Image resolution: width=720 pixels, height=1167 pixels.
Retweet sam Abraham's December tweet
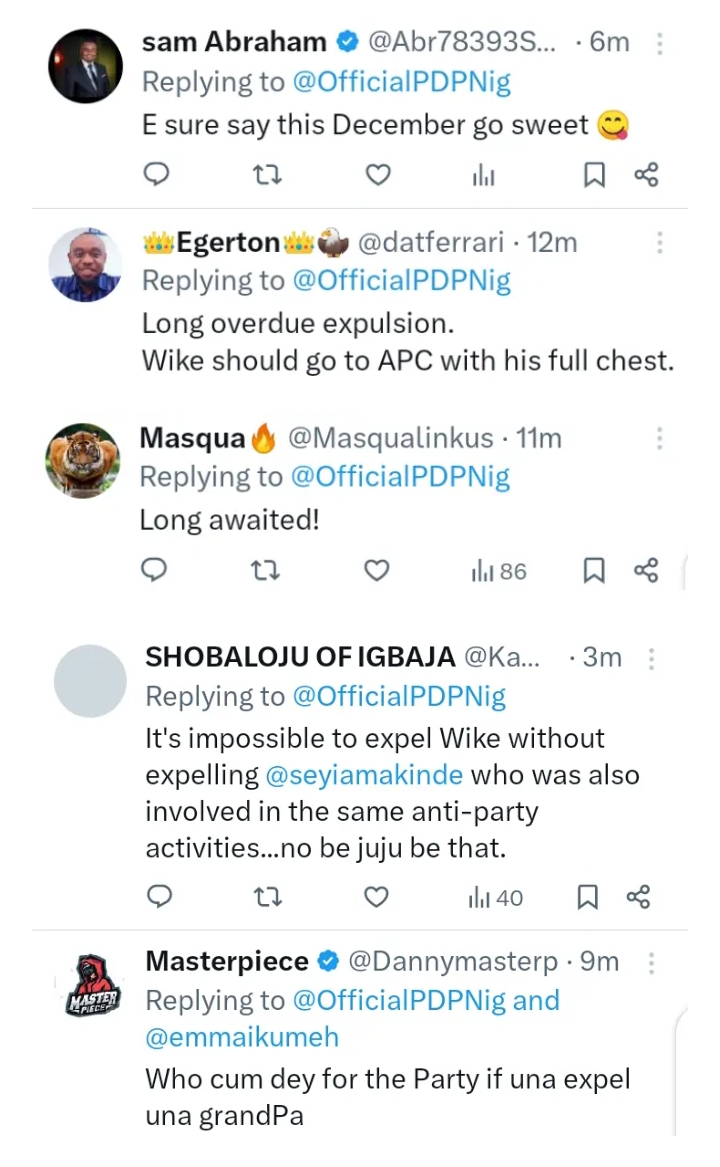click(x=266, y=176)
